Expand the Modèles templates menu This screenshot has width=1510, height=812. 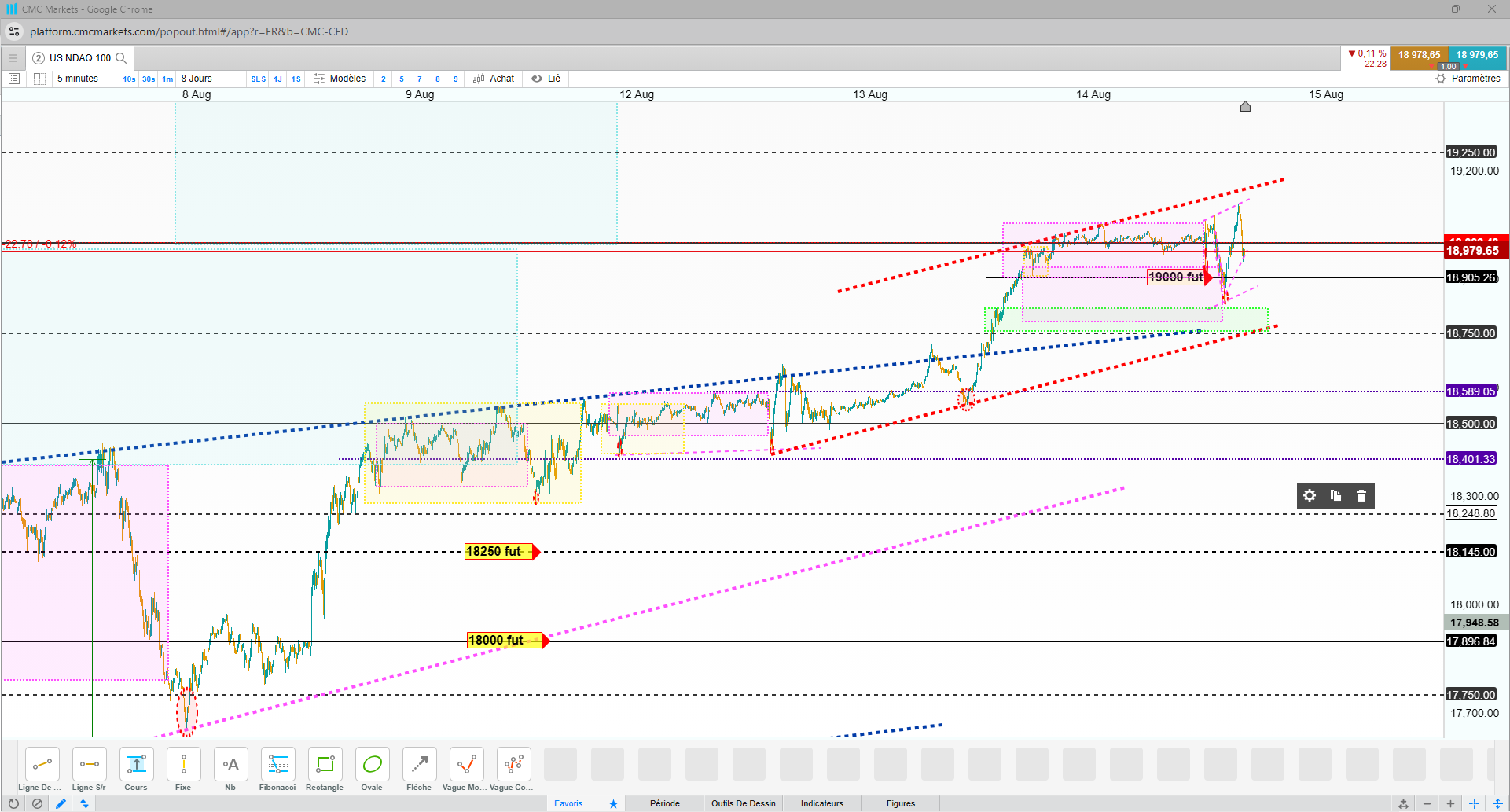tap(340, 79)
